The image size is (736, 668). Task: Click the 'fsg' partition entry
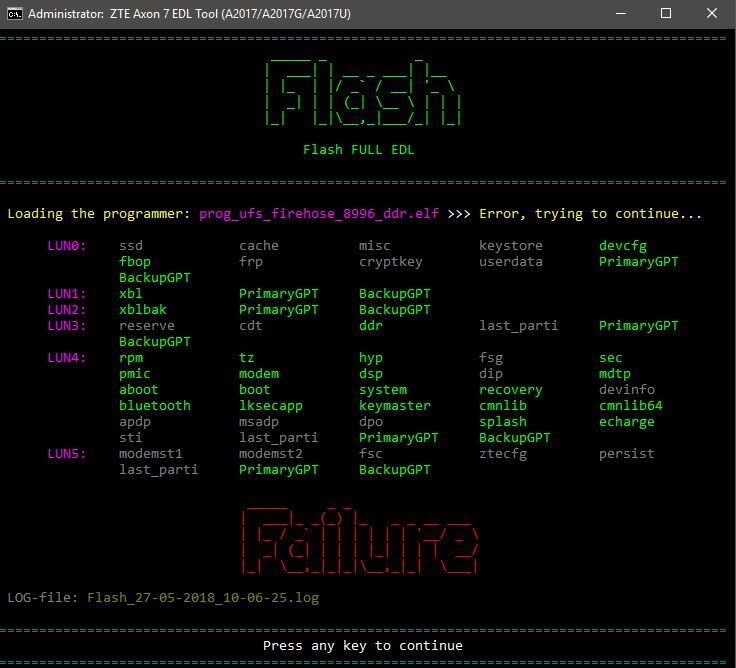[491, 358]
